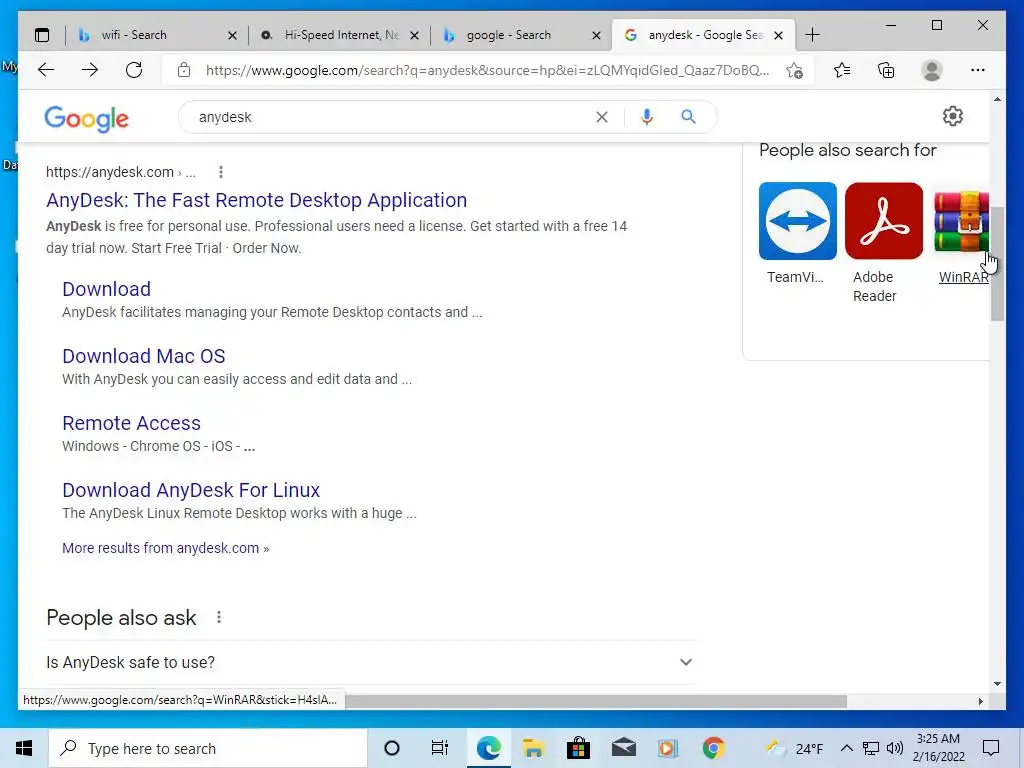The width and height of the screenshot is (1024, 768).
Task: Open People also ask options menu
Action: pyautogui.click(x=219, y=617)
